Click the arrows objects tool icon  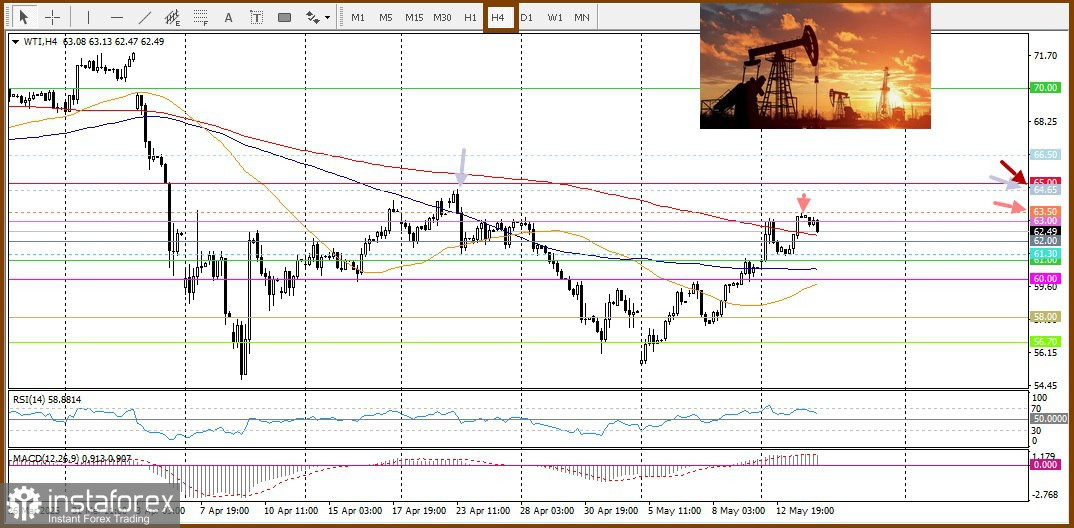[x=312, y=17]
